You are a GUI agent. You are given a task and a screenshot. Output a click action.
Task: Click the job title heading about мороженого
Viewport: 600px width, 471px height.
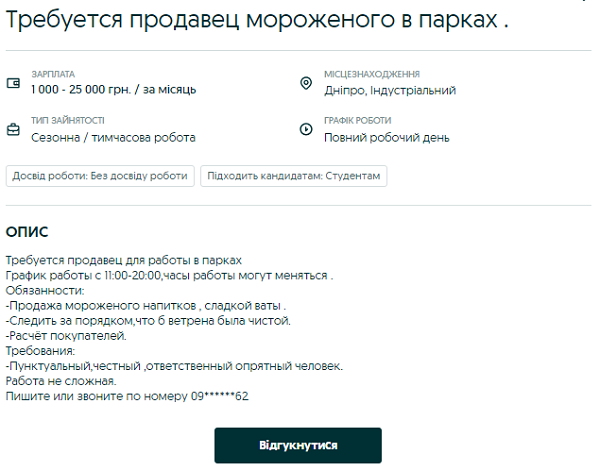[256, 19]
